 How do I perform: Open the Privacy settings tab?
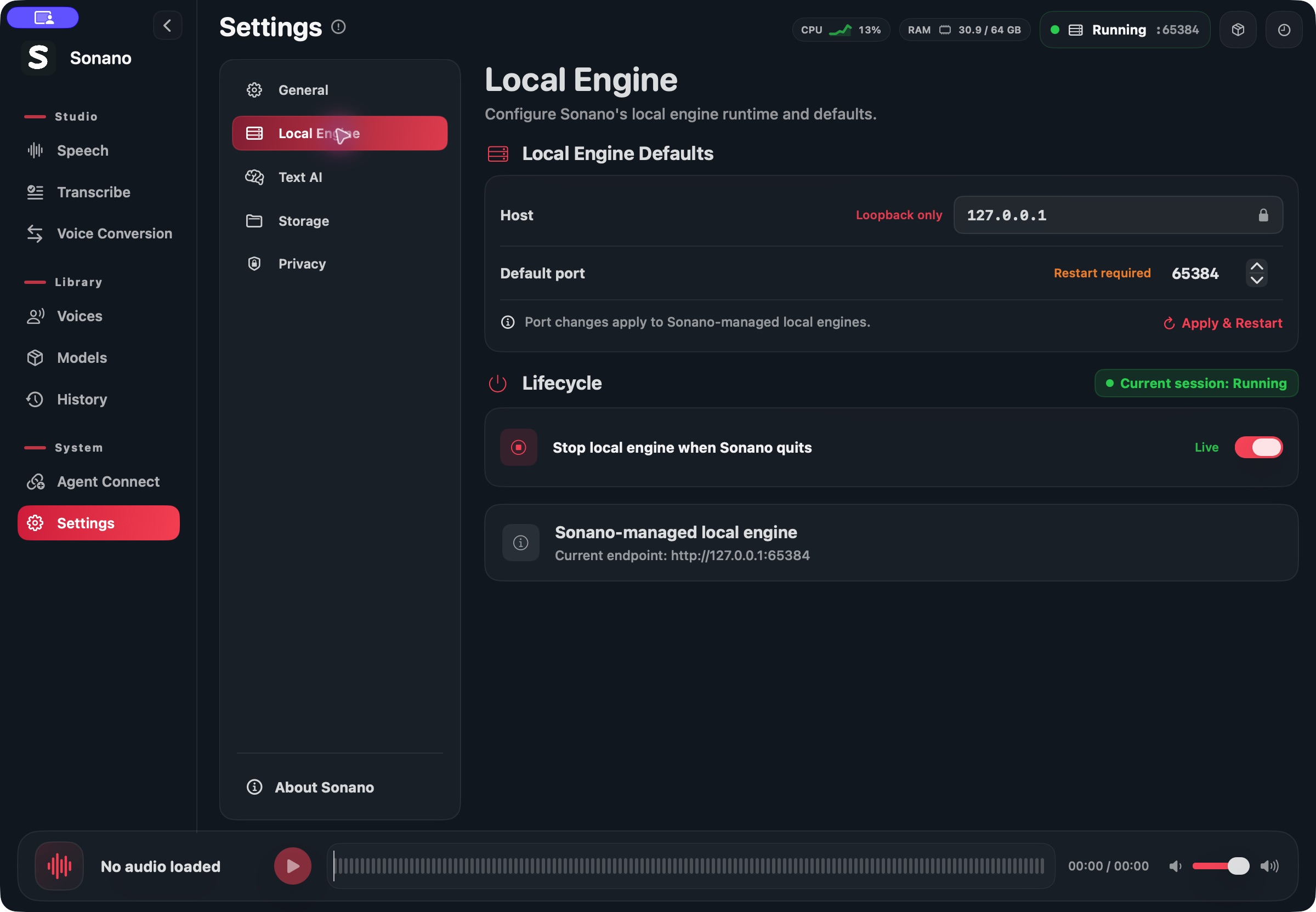(339, 264)
